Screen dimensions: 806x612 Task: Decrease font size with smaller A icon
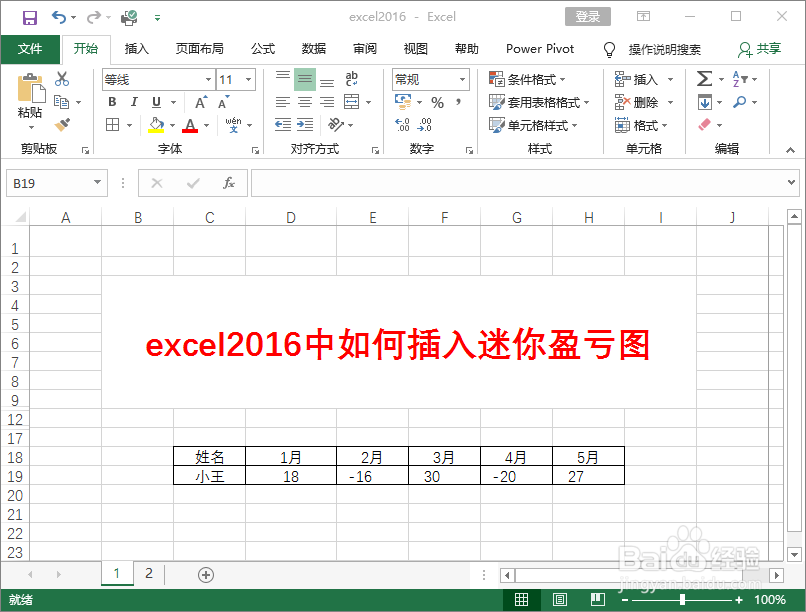click(x=223, y=102)
